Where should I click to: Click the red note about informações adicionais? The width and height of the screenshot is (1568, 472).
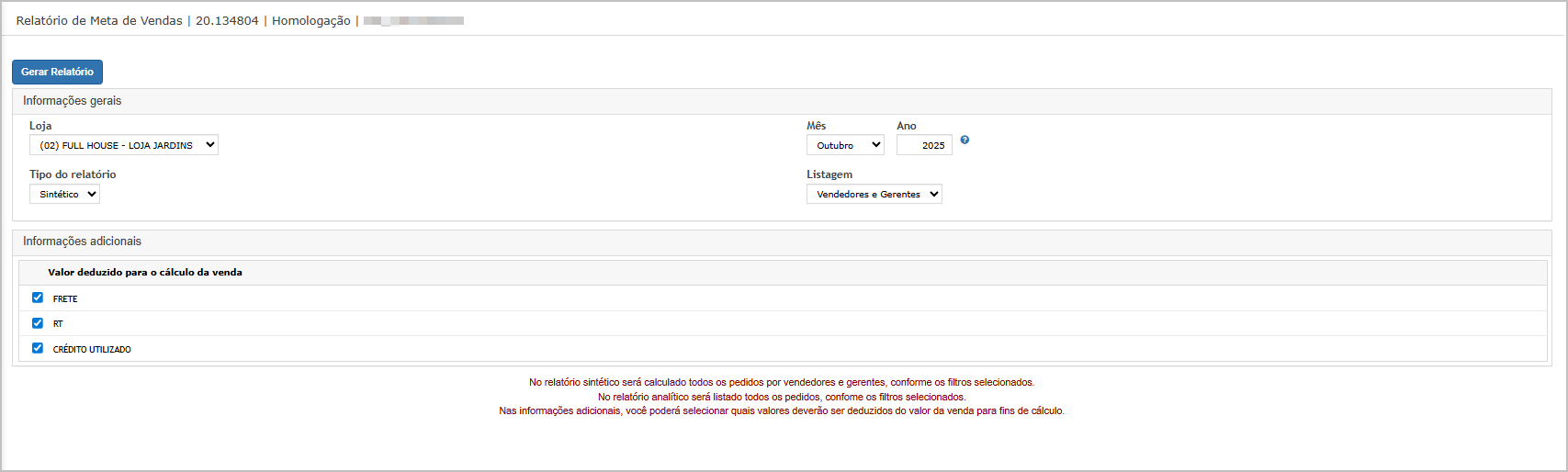pos(781,410)
